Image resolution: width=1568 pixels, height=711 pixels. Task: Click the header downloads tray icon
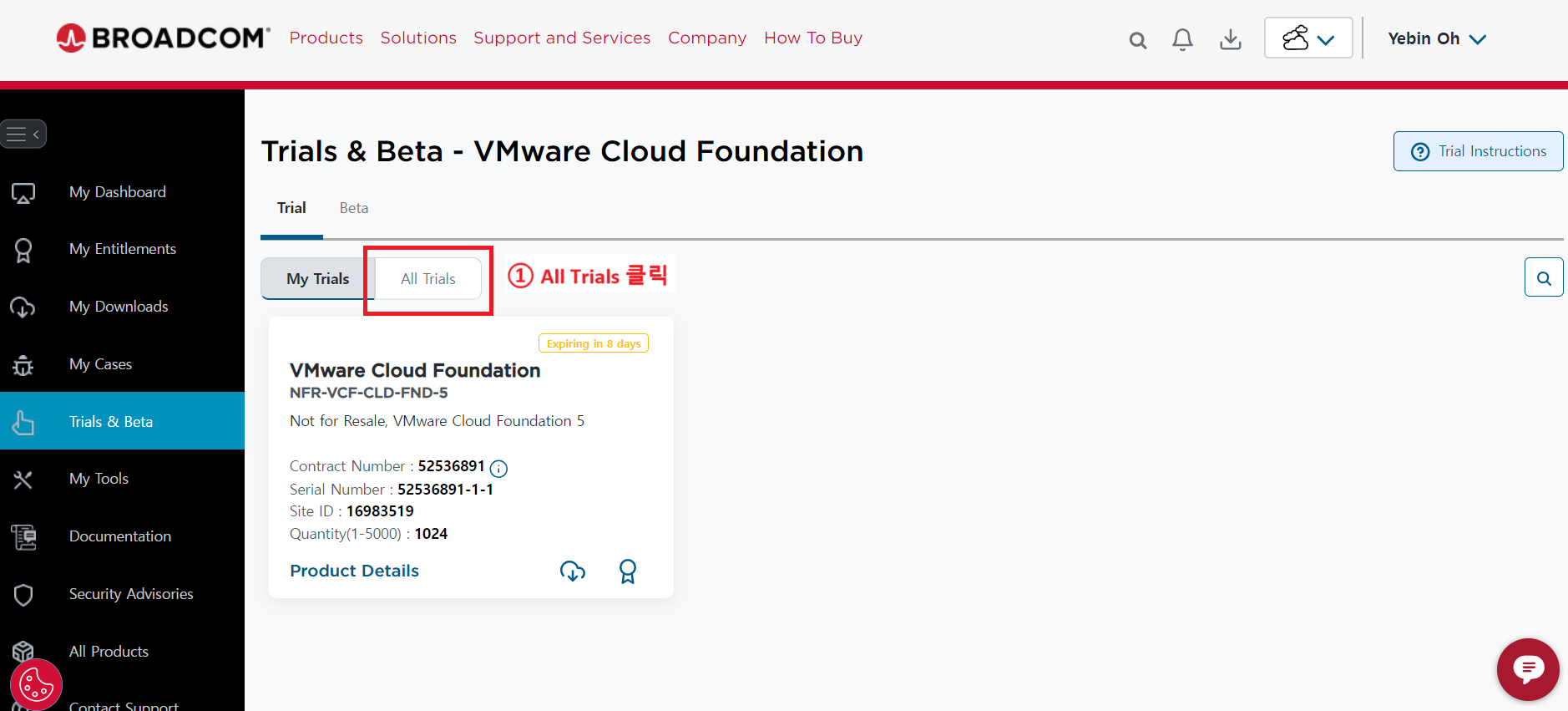coord(1230,39)
